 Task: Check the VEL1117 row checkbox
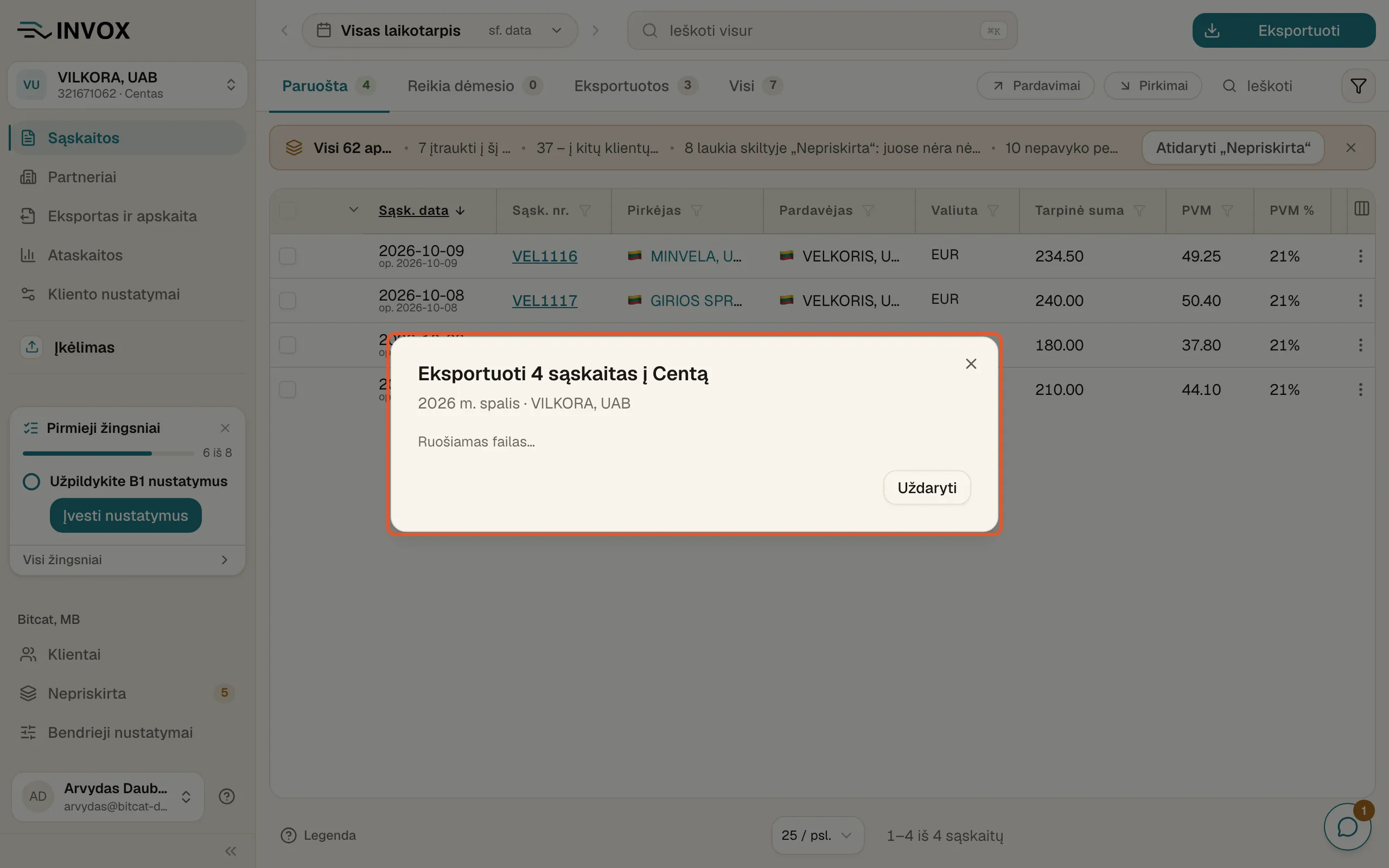pyautogui.click(x=288, y=300)
